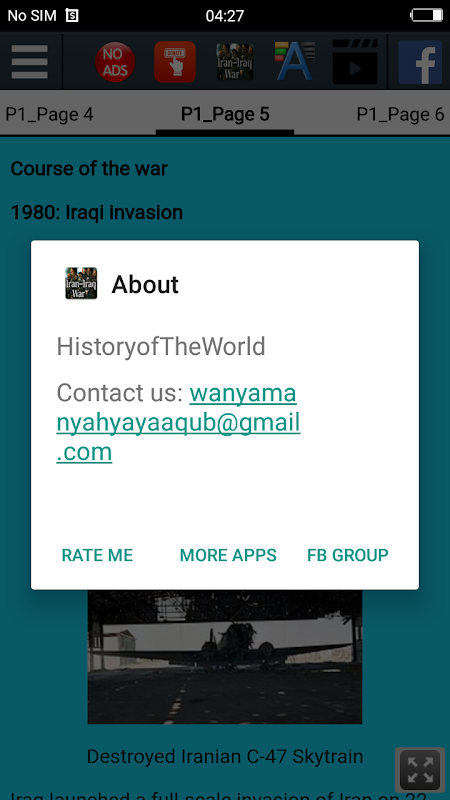Open the text font settings A icon
450x800 pixels.
294,62
